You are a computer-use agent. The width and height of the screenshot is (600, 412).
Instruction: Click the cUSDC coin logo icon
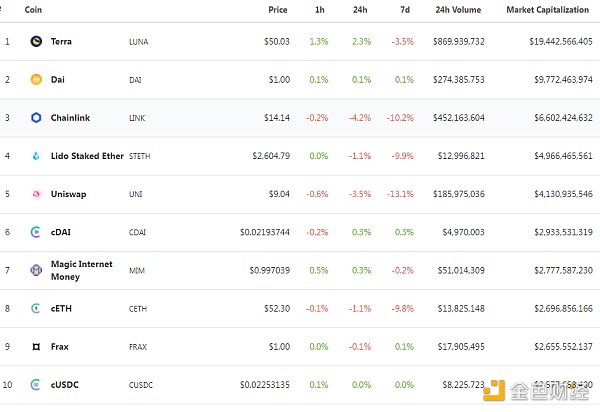pos(36,384)
